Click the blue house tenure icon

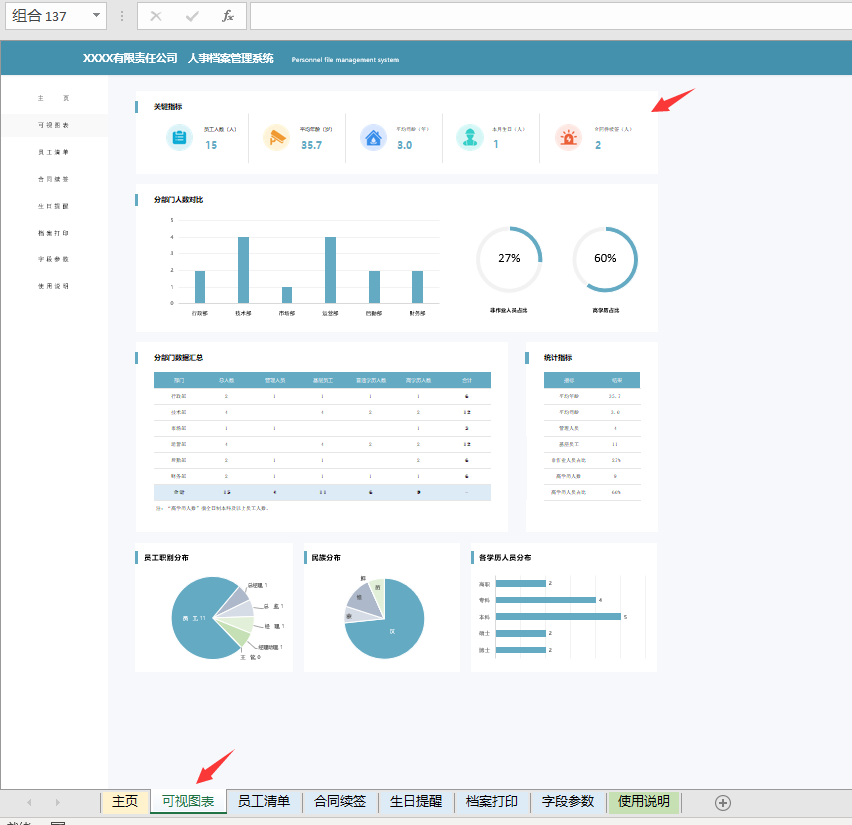[x=373, y=138]
